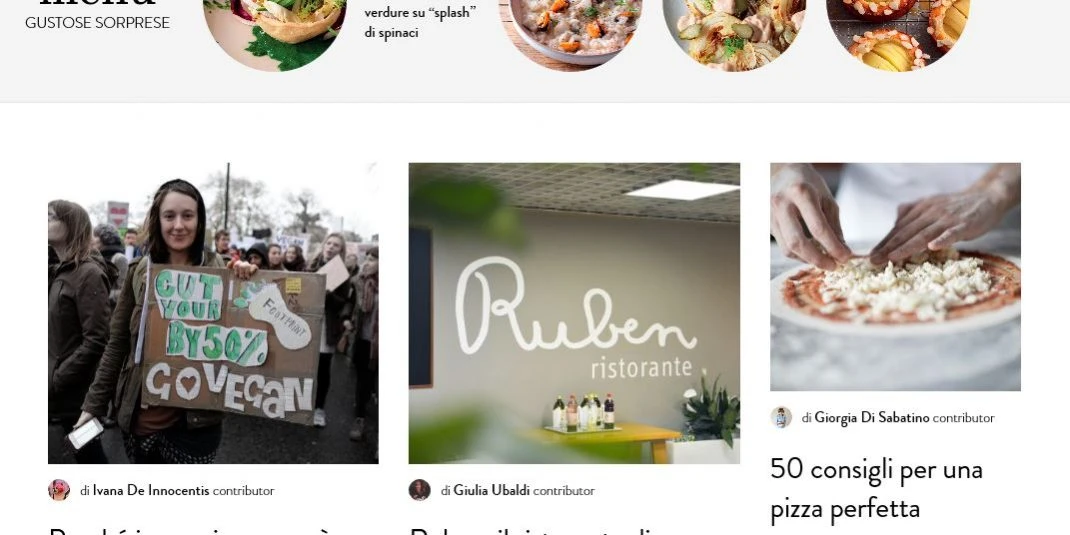
Task: Open the headline below the Ruben image
Action: (x=532, y=530)
